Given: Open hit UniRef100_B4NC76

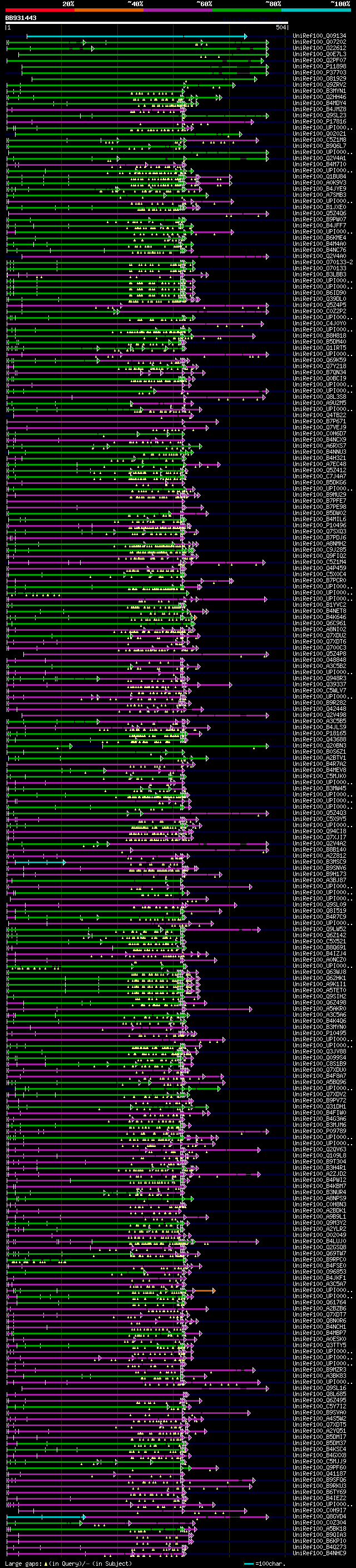Looking at the screenshot, I should pyautogui.click(x=319, y=250).
